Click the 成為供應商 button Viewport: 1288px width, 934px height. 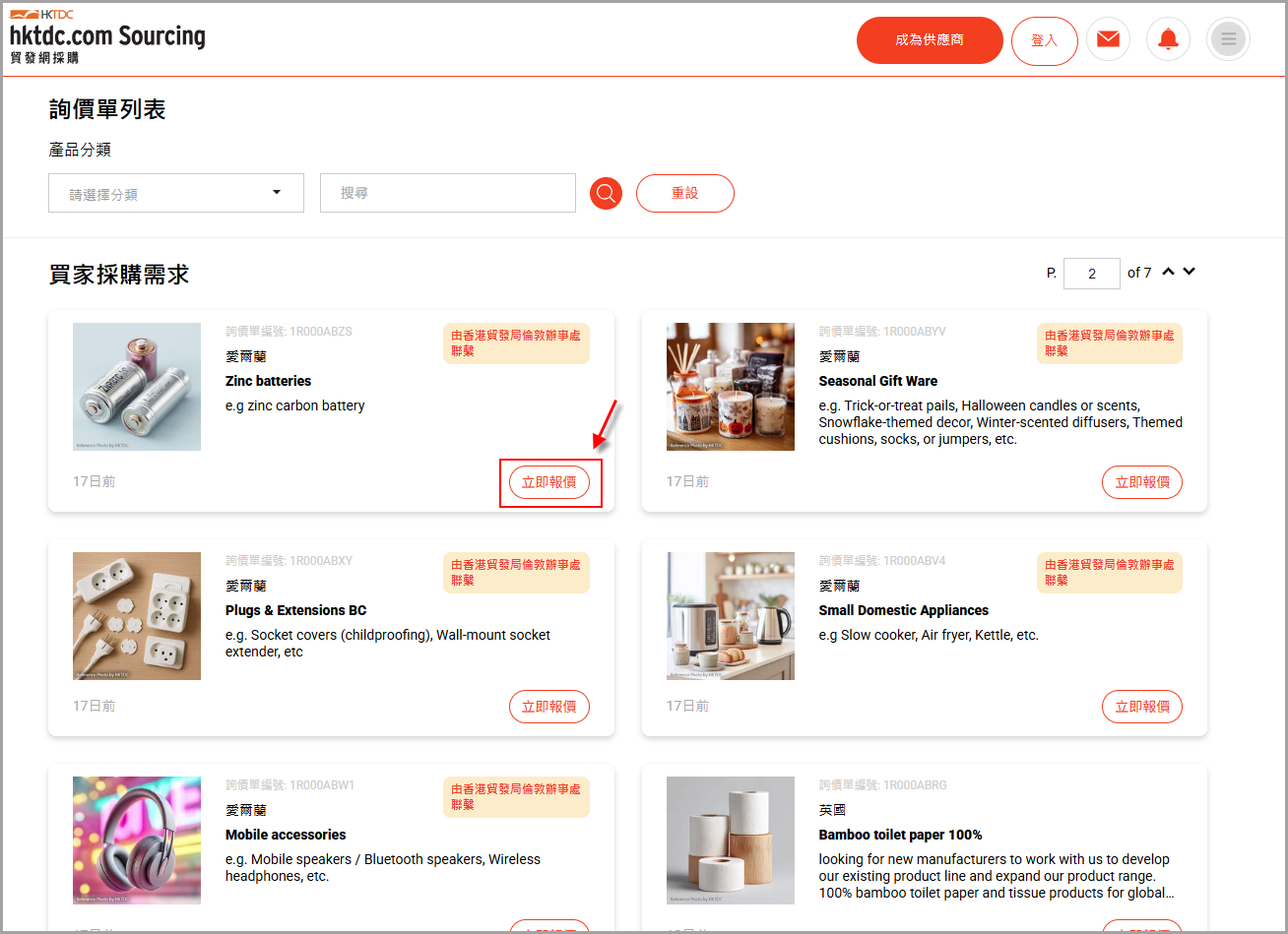pos(930,40)
